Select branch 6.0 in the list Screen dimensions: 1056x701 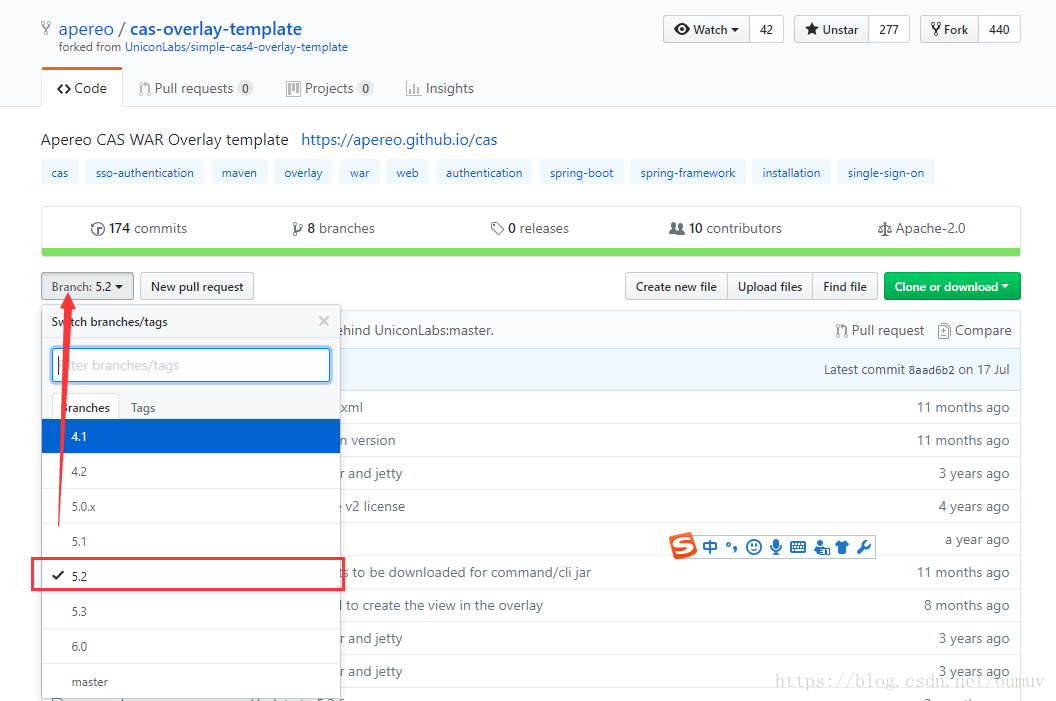(x=191, y=646)
